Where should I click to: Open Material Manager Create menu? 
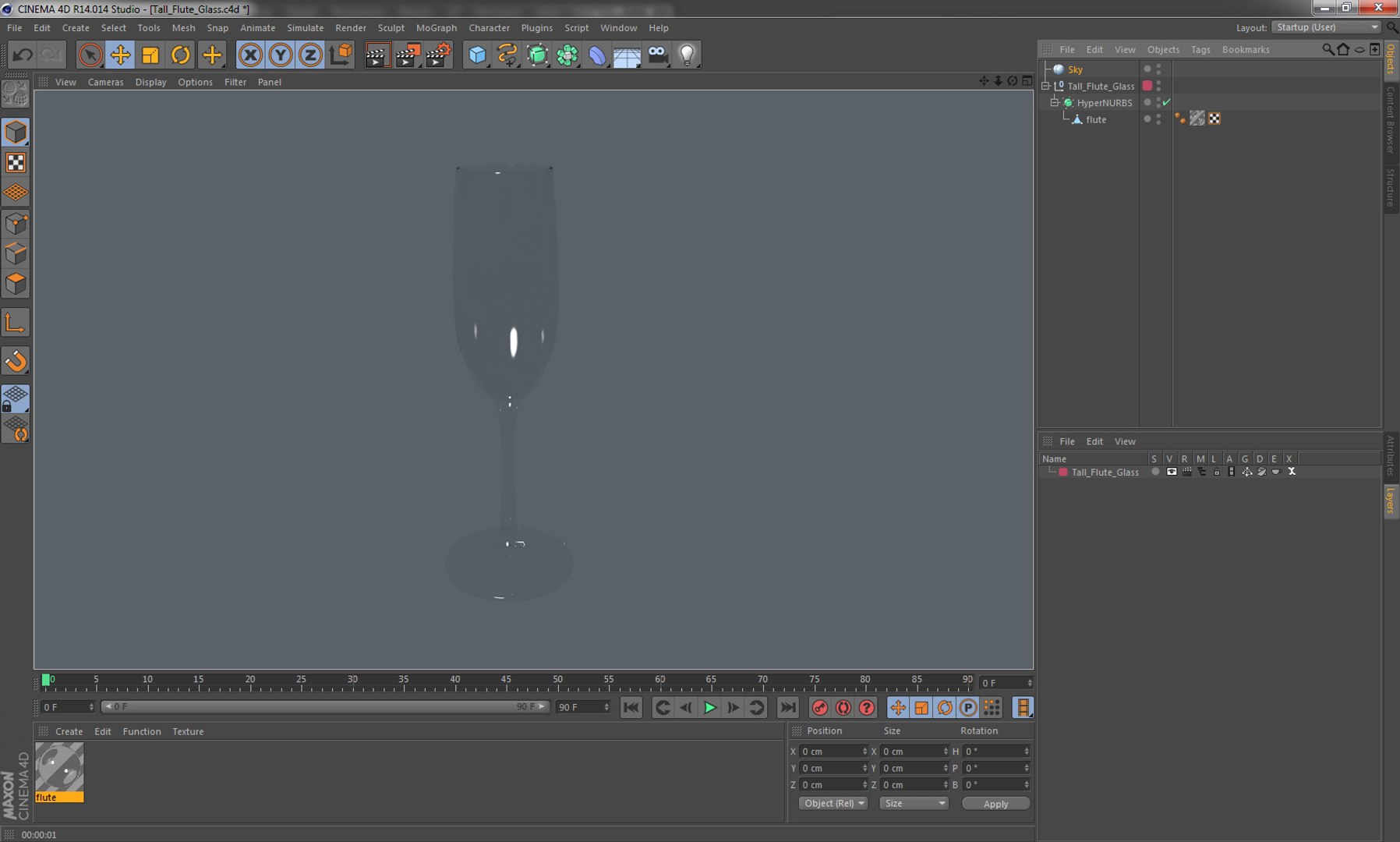pyautogui.click(x=69, y=731)
